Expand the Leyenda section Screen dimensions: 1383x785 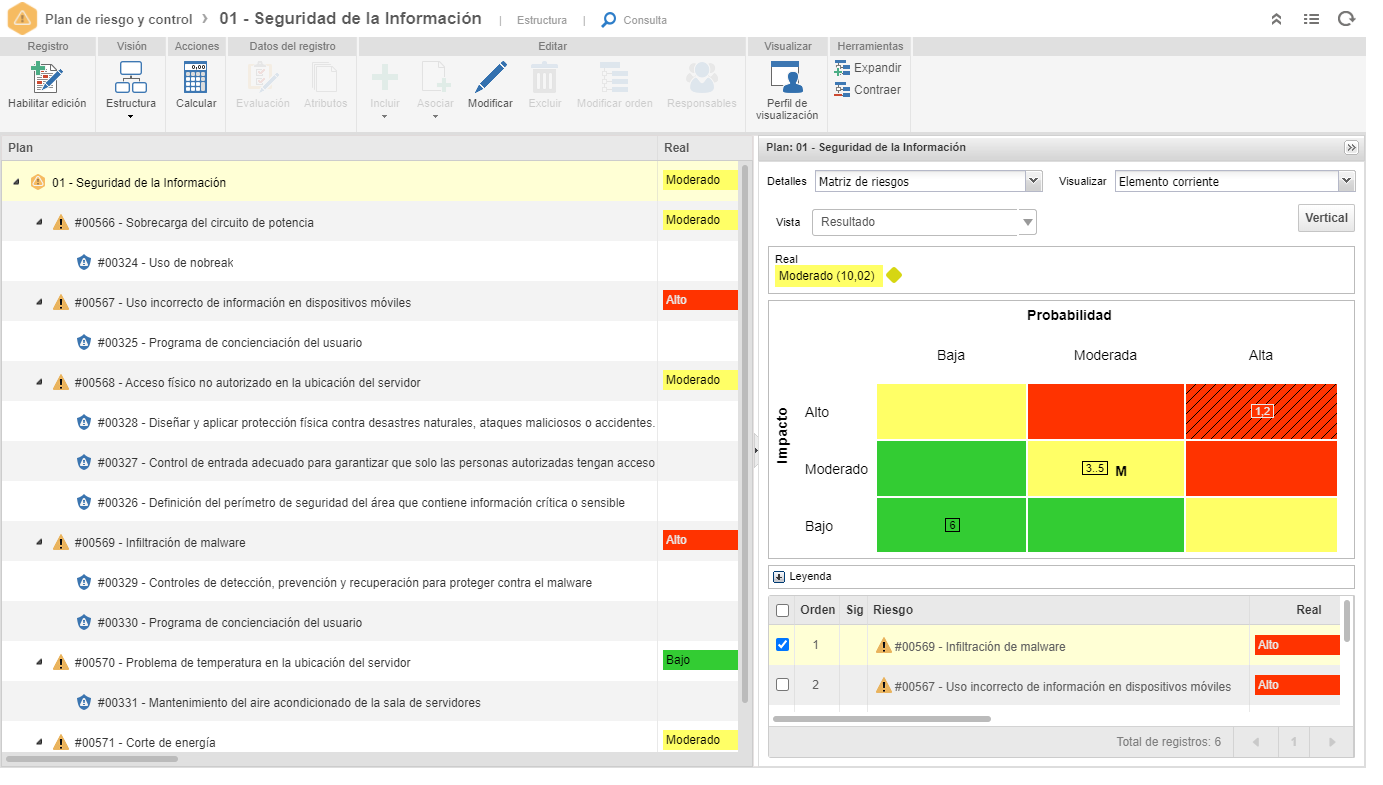(x=779, y=576)
